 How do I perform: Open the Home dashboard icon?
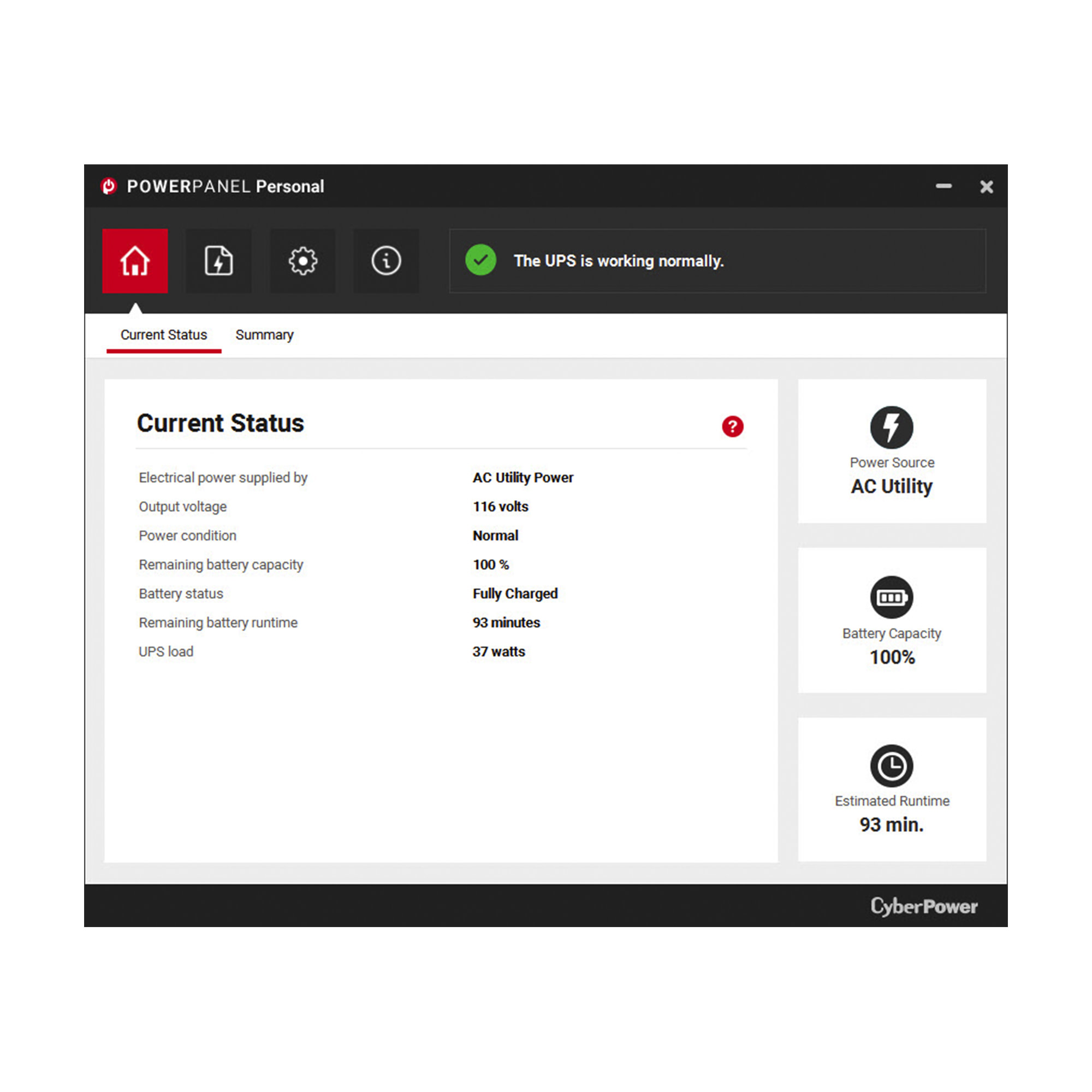coord(134,260)
